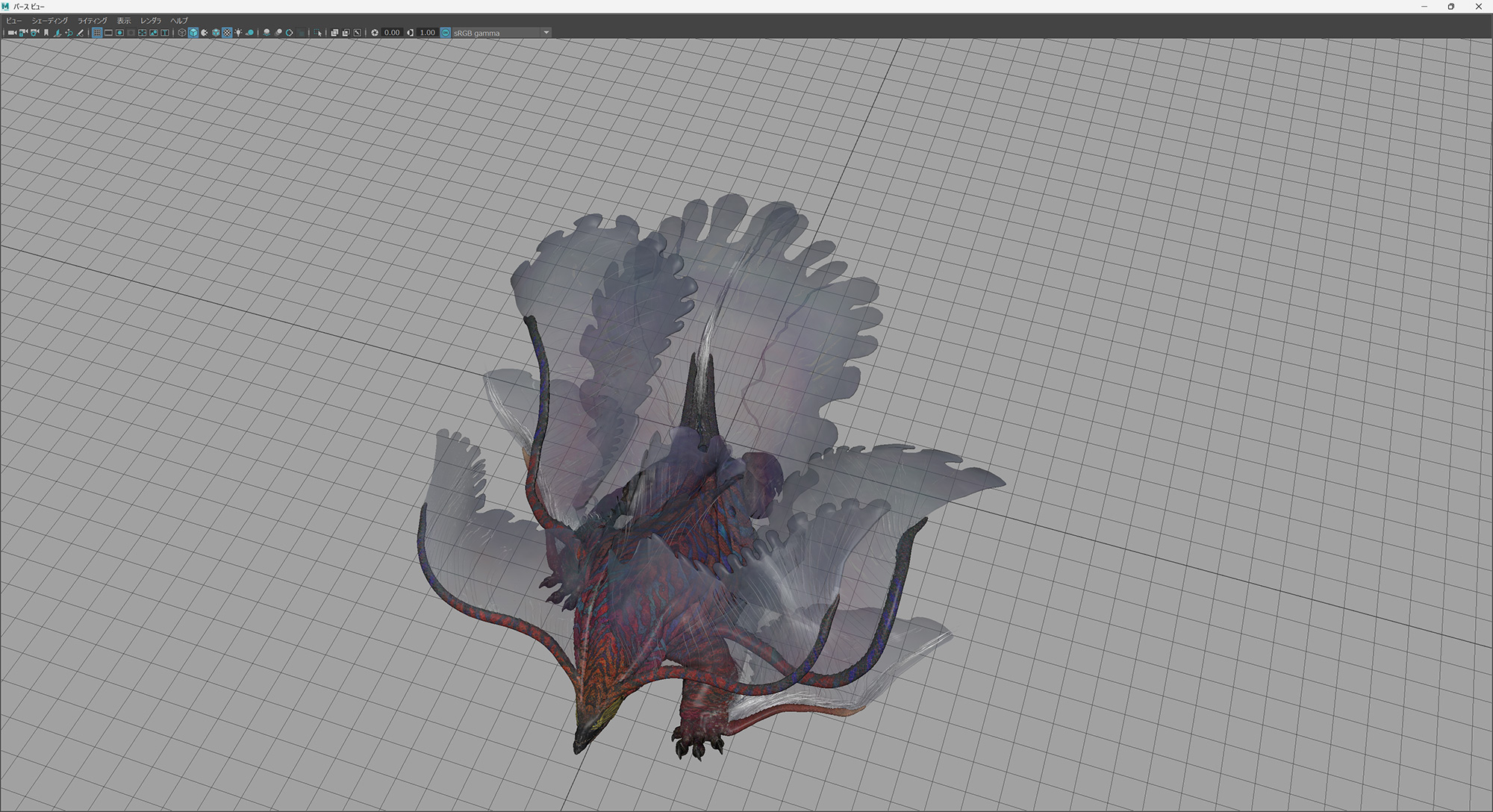Open the シェーディング menu
Viewport: 1493px width, 812px height.
[49, 21]
